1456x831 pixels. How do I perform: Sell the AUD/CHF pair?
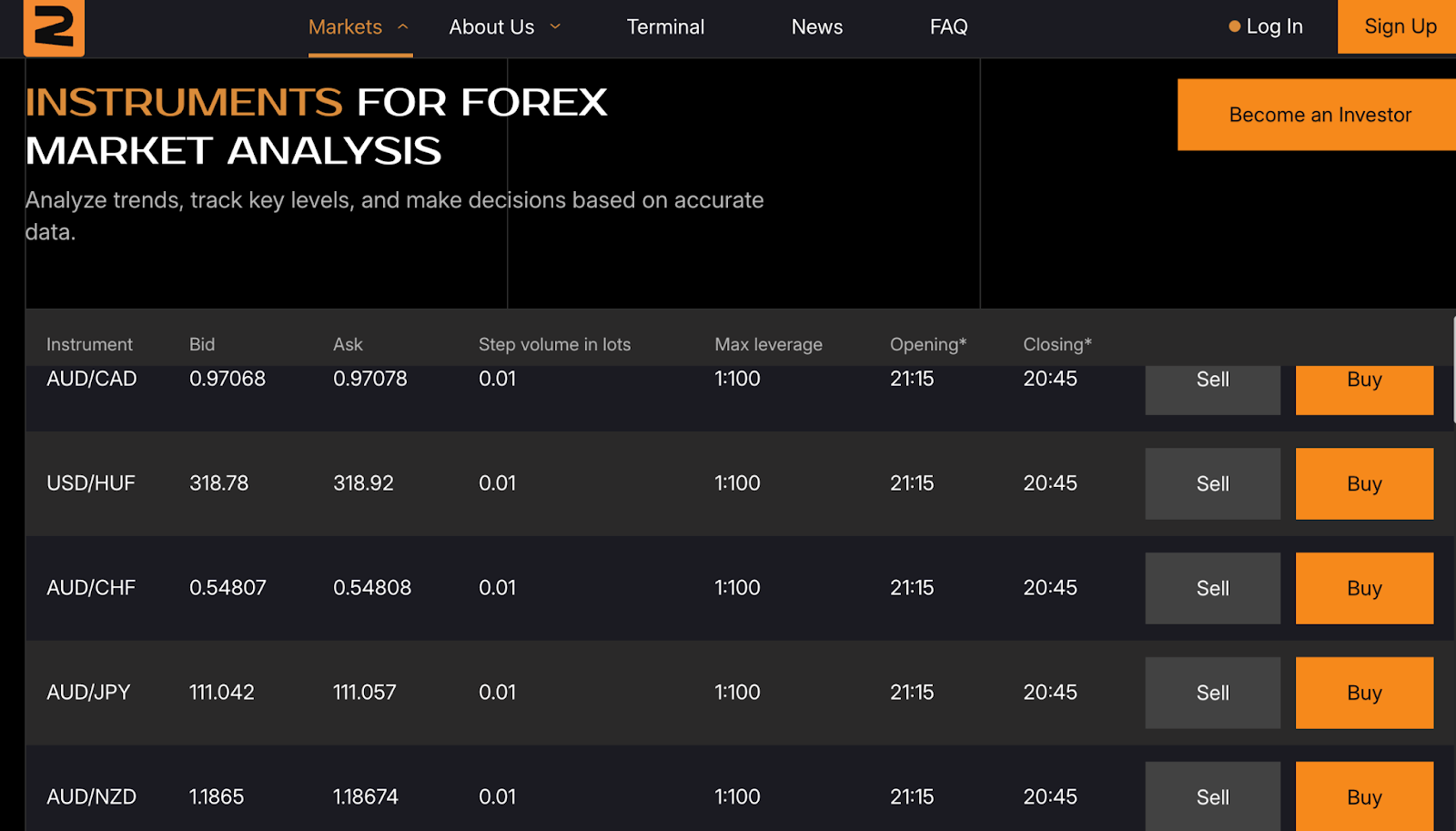click(1212, 589)
